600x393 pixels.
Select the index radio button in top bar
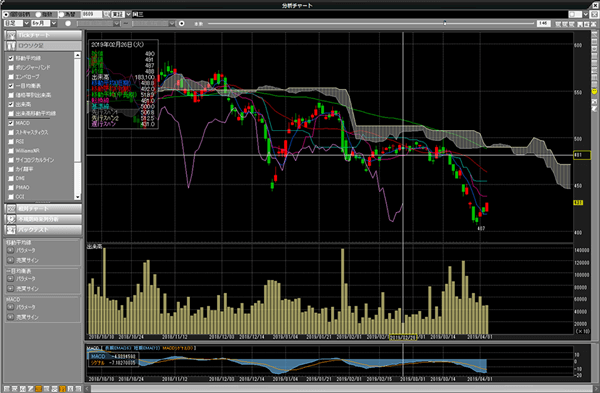(38, 15)
